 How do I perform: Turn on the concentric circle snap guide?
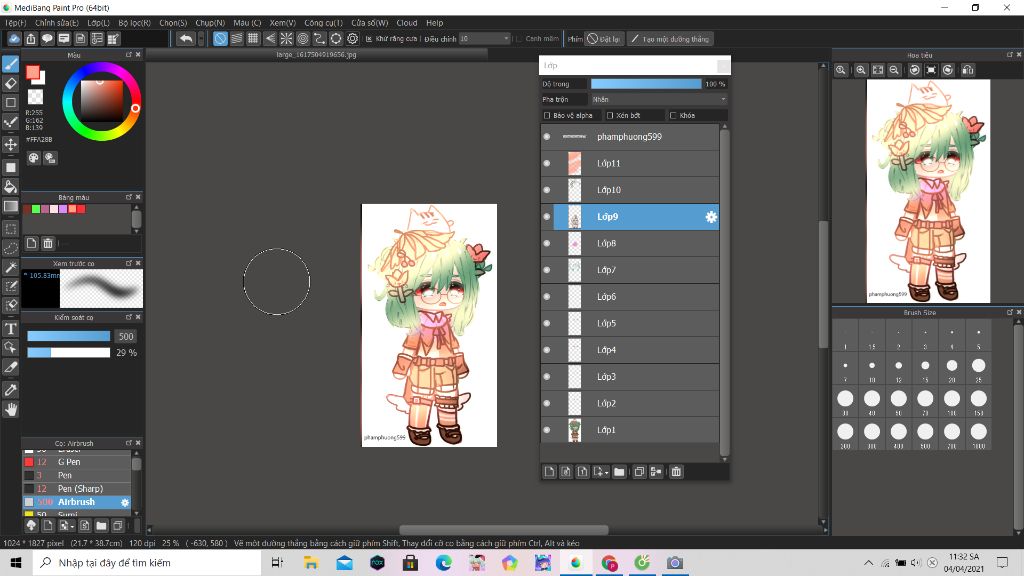click(x=302, y=39)
